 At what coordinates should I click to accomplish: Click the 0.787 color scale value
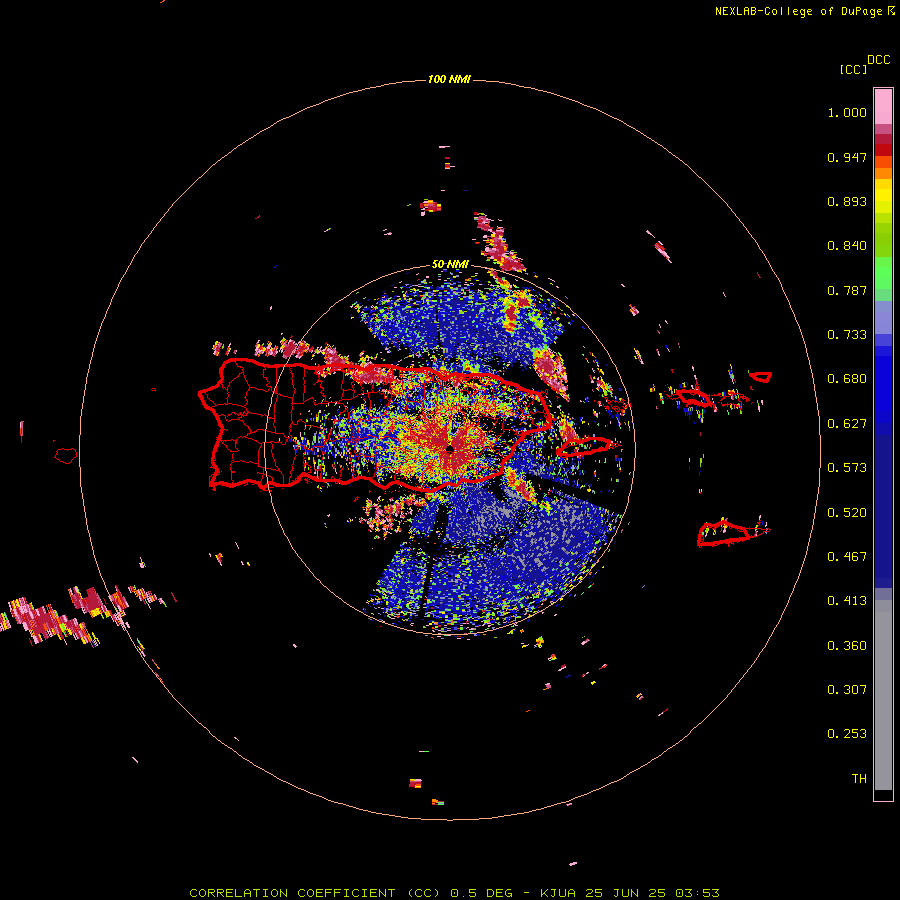(x=847, y=290)
